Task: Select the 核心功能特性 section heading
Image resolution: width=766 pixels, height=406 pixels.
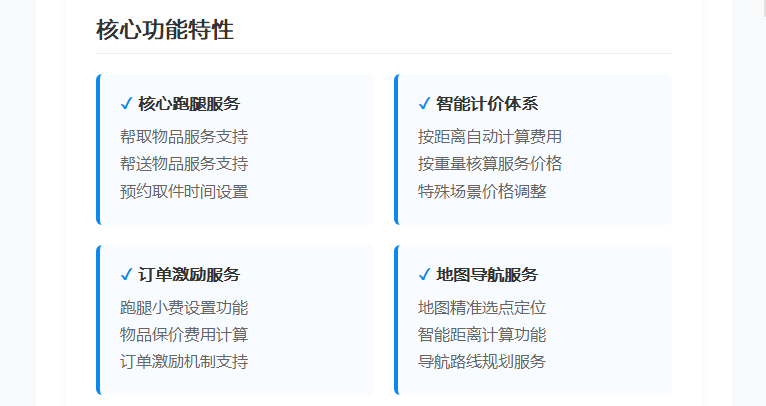Action: click(x=165, y=30)
